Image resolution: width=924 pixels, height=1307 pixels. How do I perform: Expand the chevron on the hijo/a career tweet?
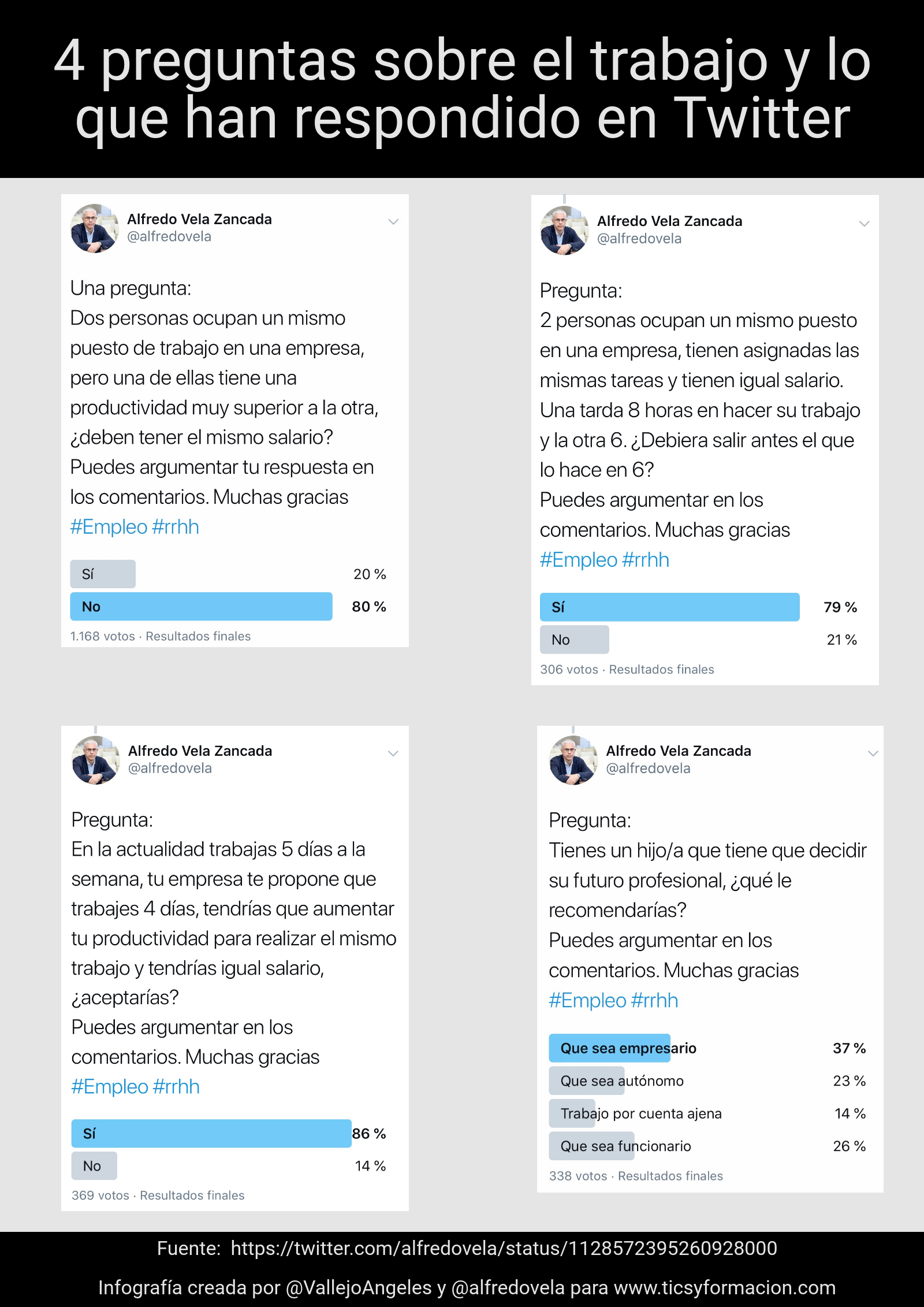[873, 753]
